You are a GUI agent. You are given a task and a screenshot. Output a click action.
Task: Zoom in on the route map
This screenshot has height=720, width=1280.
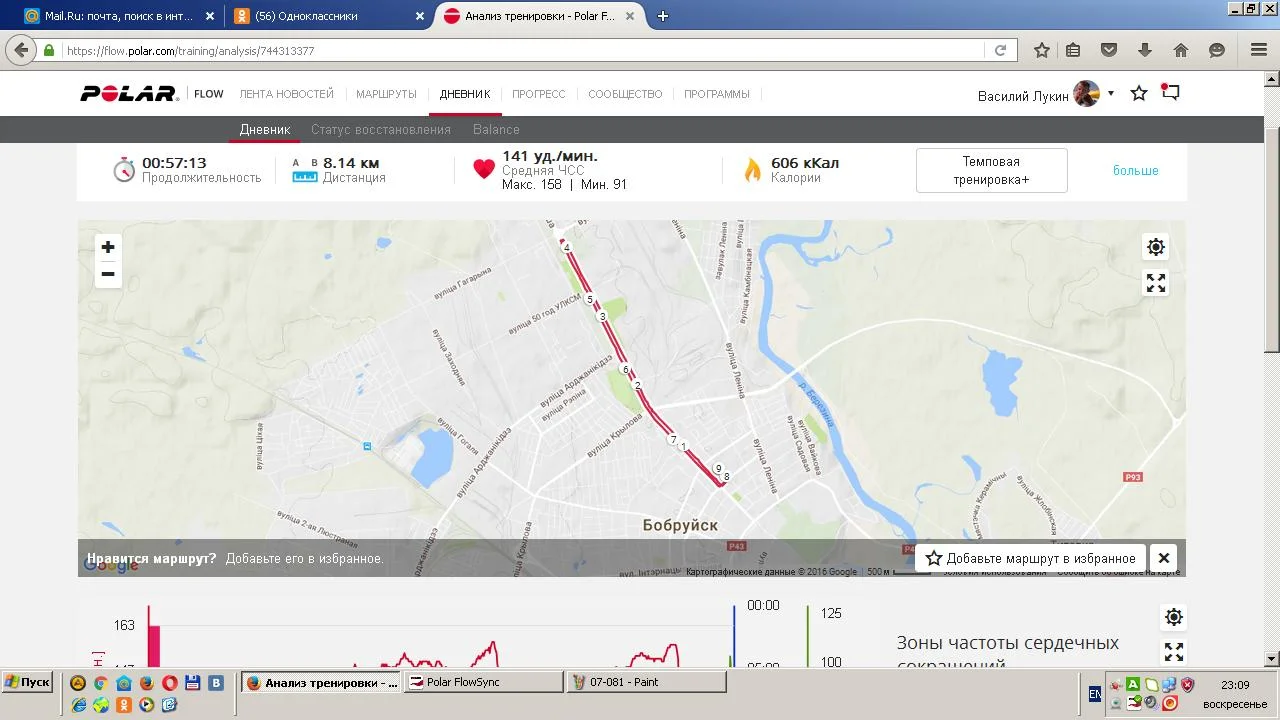click(x=108, y=247)
